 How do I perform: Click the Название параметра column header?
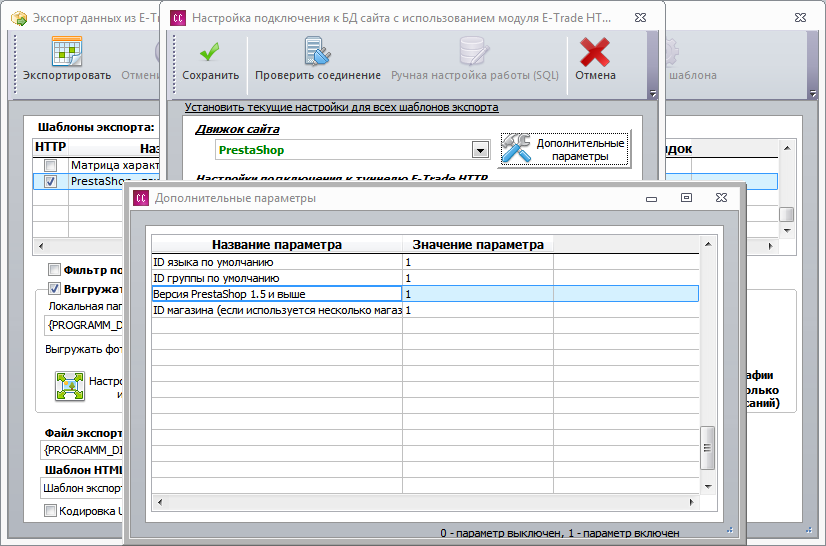tap(277, 245)
